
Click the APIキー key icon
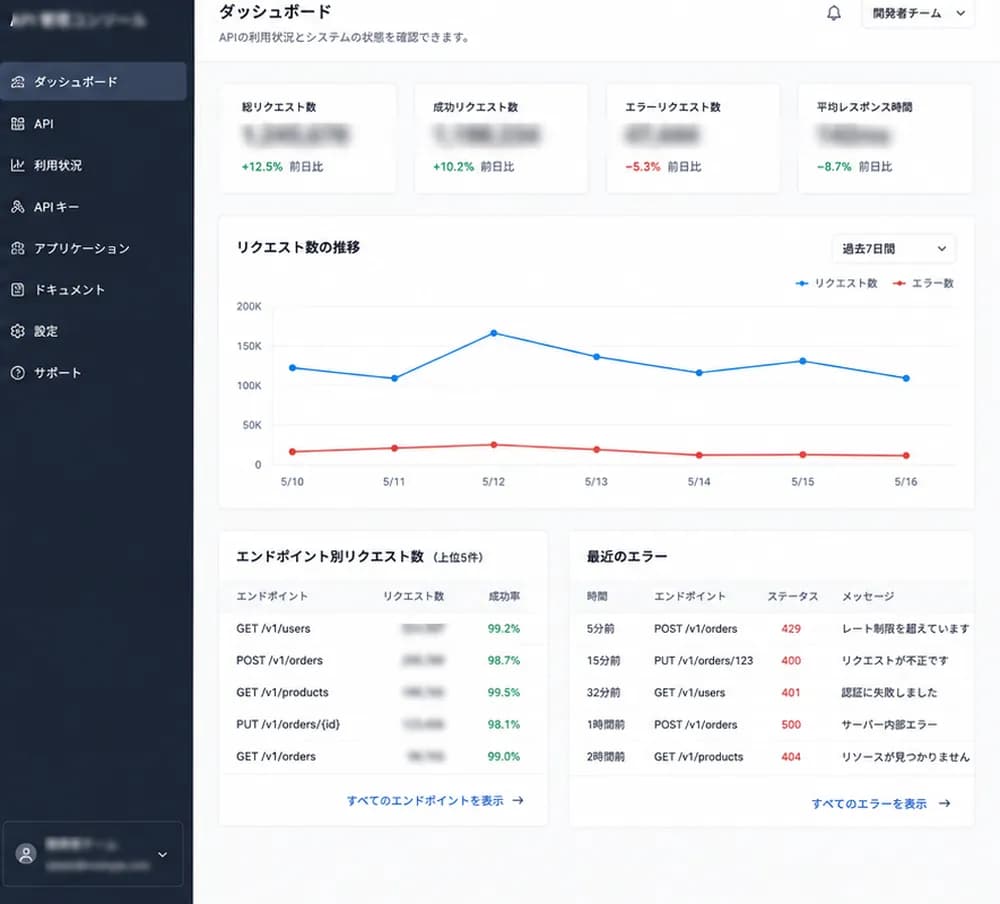(x=18, y=207)
